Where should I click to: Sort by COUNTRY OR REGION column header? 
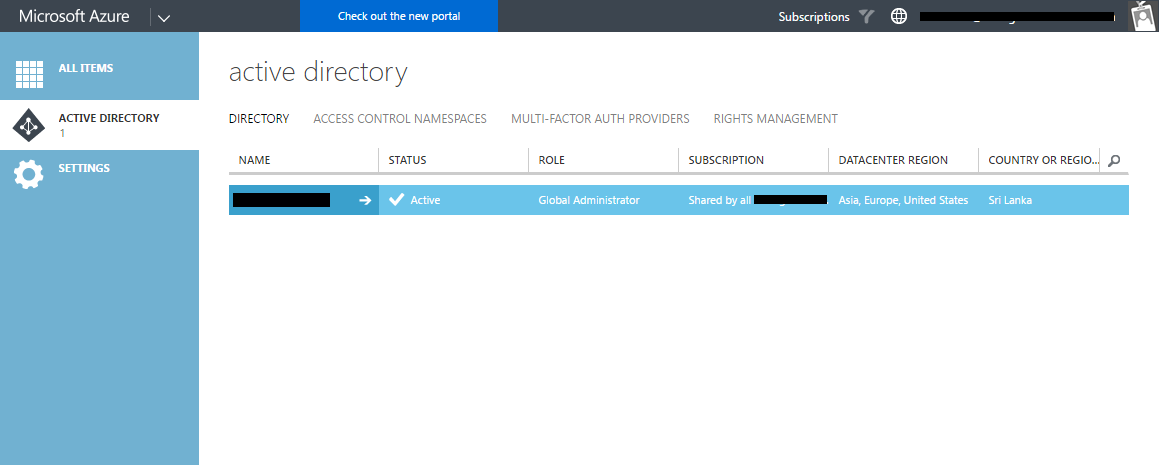(1044, 160)
